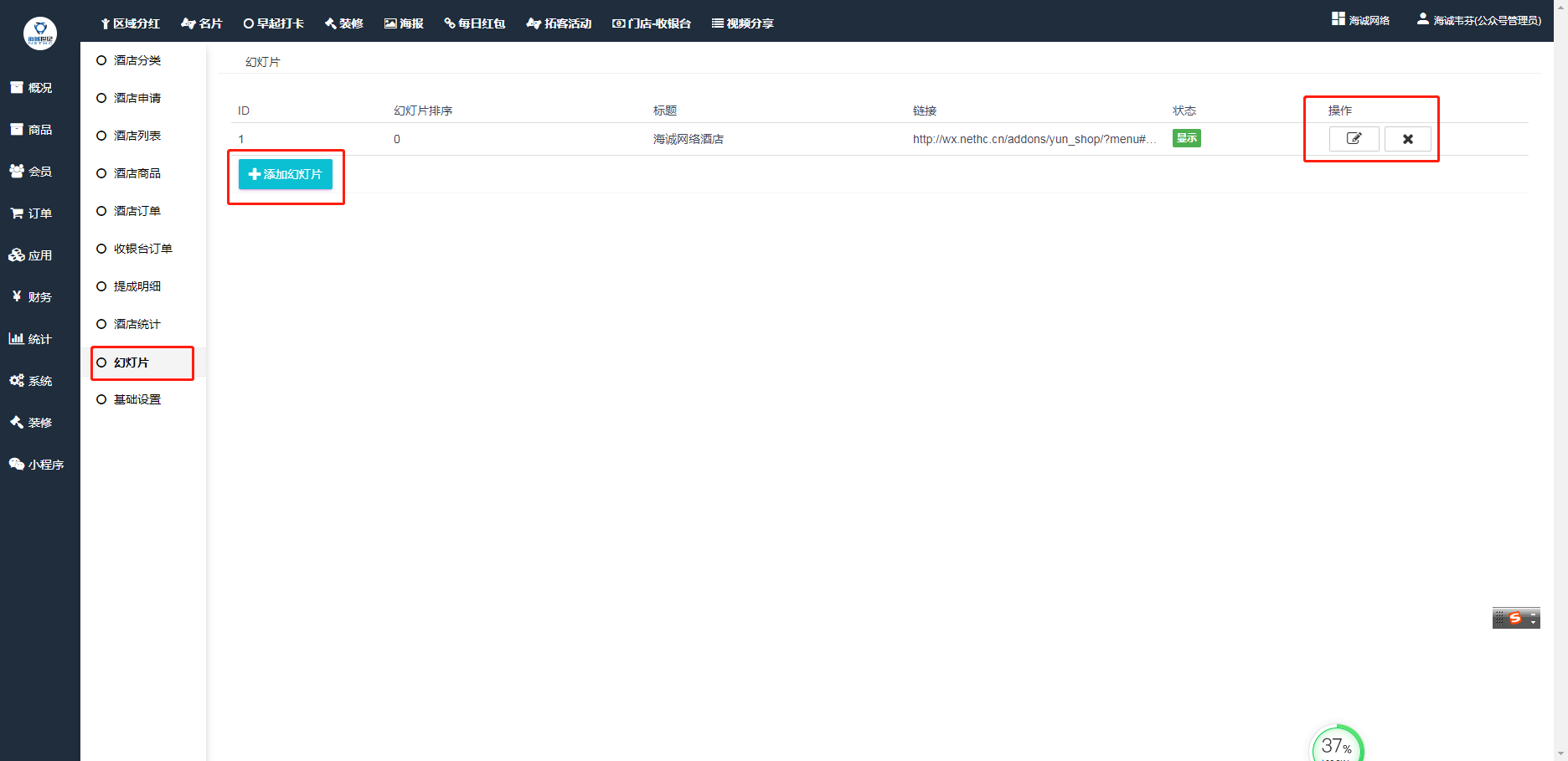1568x761 pixels.
Task: Click the 幻灯片排序 column header
Action: 423,111
